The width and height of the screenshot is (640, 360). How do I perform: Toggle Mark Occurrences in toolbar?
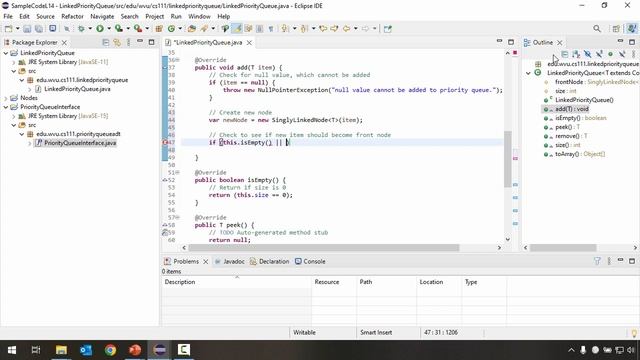[237, 29]
